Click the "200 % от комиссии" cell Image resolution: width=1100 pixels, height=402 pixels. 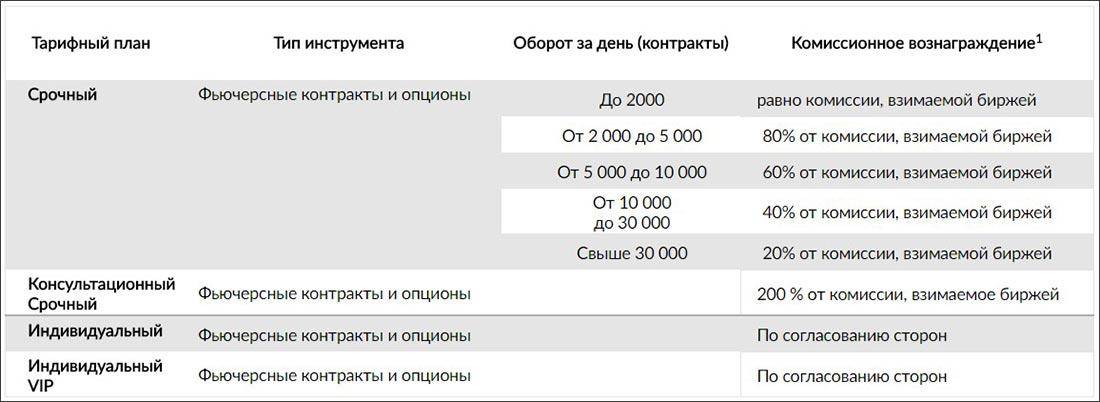[908, 295]
